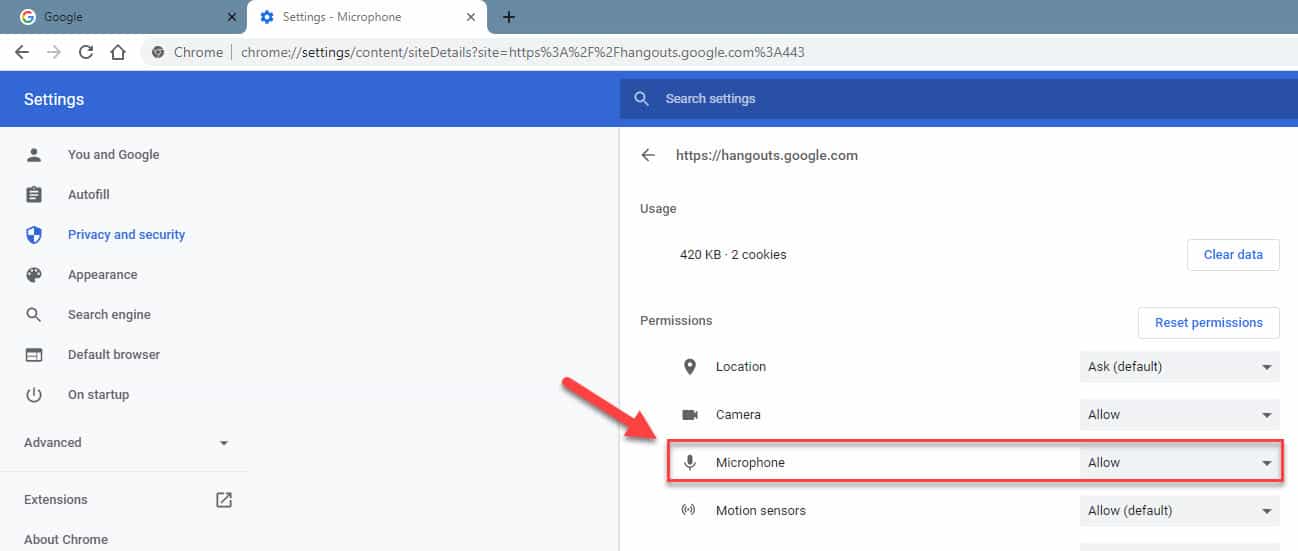Click the Settings title in blue header

click(54, 99)
